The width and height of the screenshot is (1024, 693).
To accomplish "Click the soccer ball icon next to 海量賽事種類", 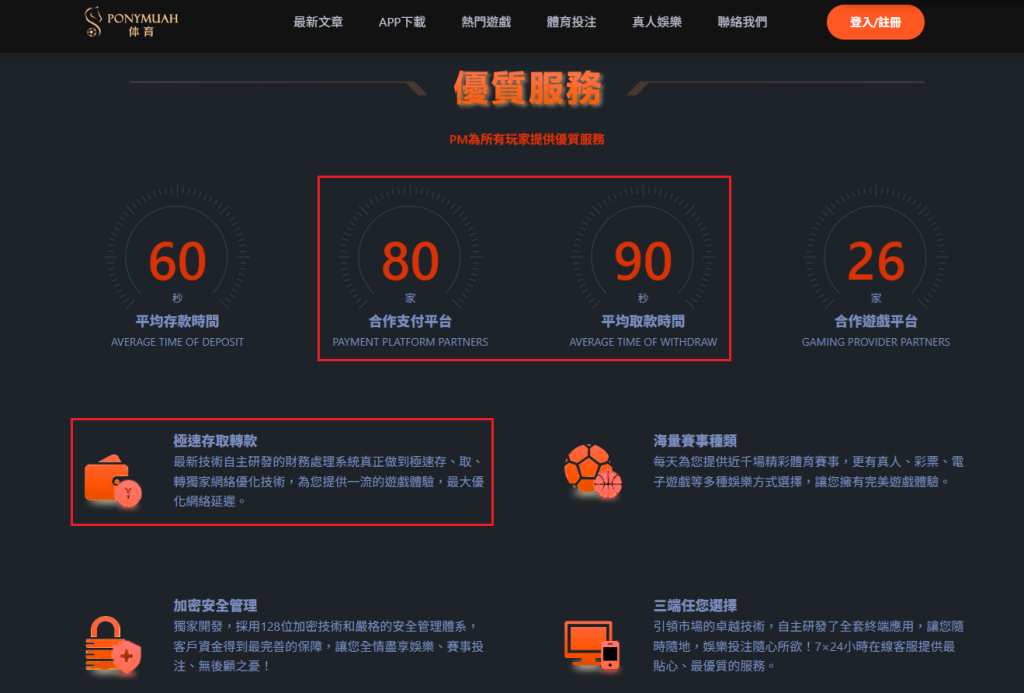I will [x=588, y=466].
